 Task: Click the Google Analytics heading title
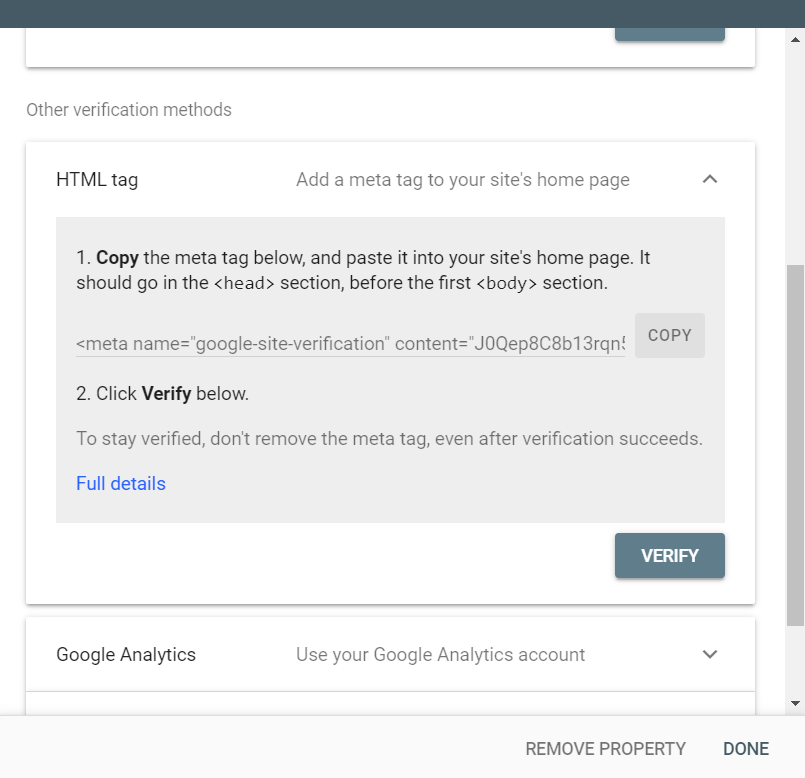click(126, 655)
